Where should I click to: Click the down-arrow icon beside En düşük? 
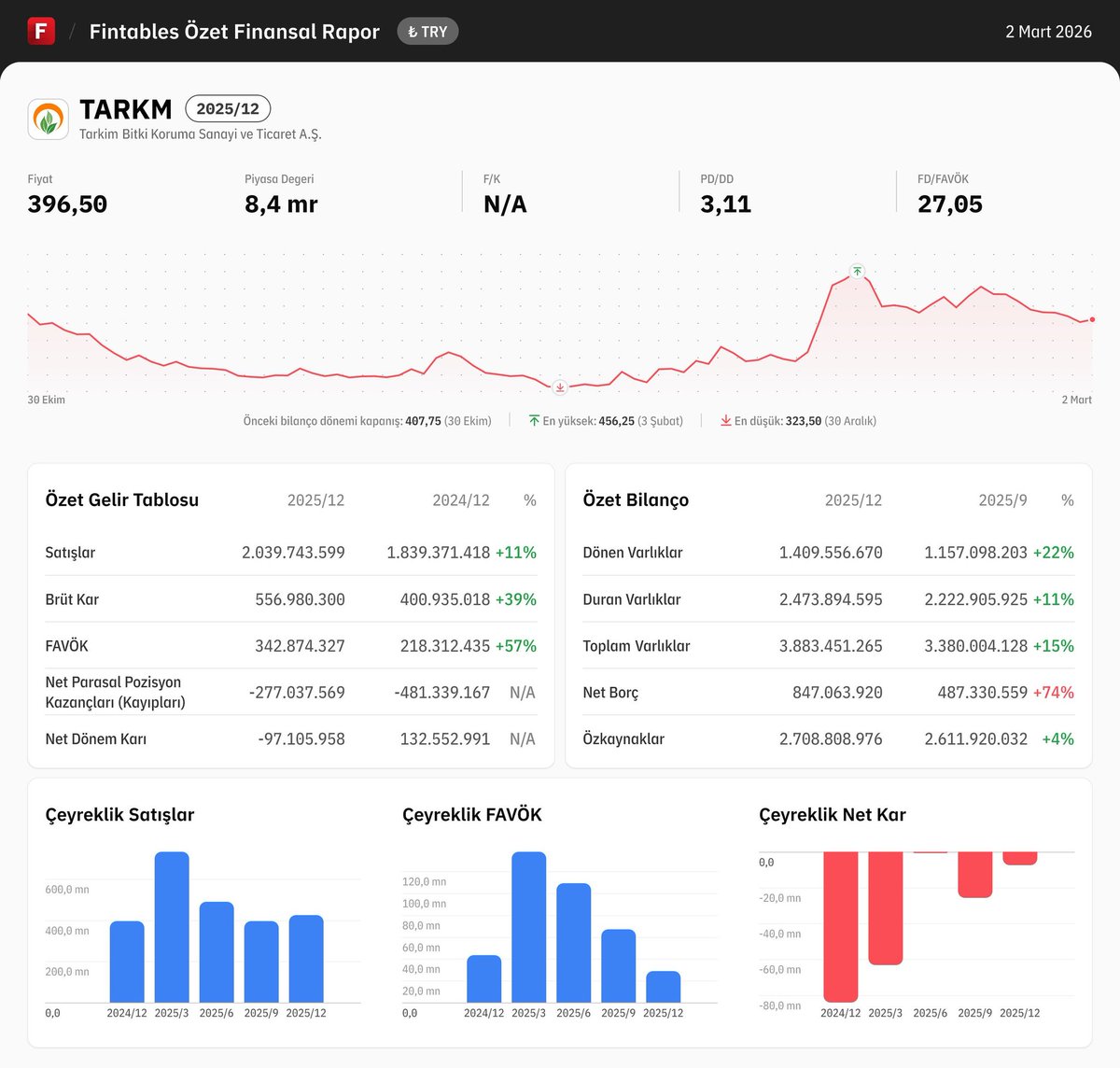pyautogui.click(x=725, y=421)
